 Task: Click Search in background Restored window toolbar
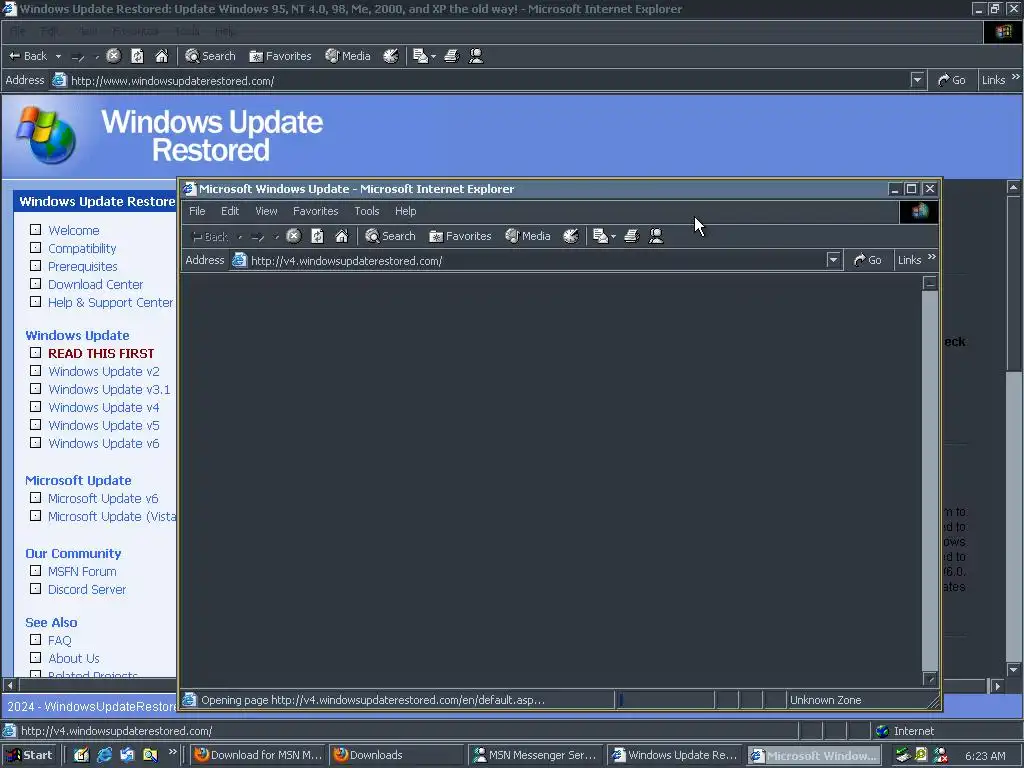[210, 56]
